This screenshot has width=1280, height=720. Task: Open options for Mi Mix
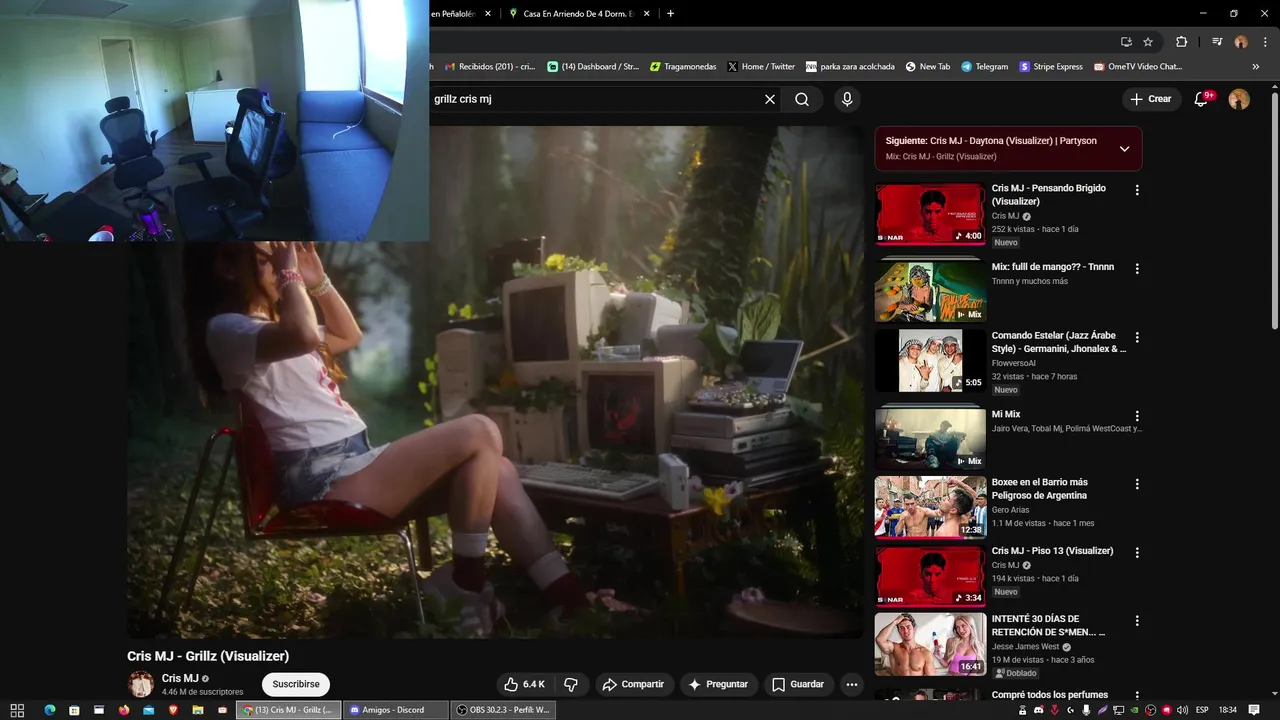[1136, 416]
